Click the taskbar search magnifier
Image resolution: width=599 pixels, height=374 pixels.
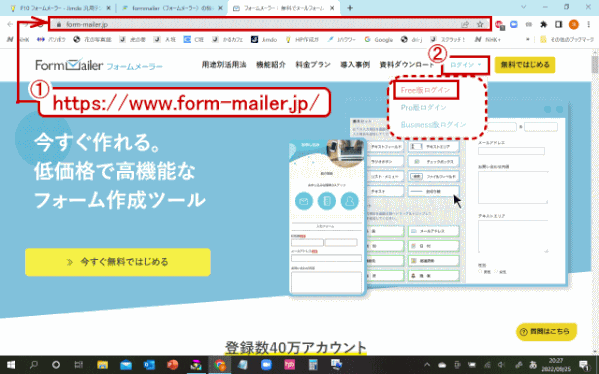click(x=34, y=365)
